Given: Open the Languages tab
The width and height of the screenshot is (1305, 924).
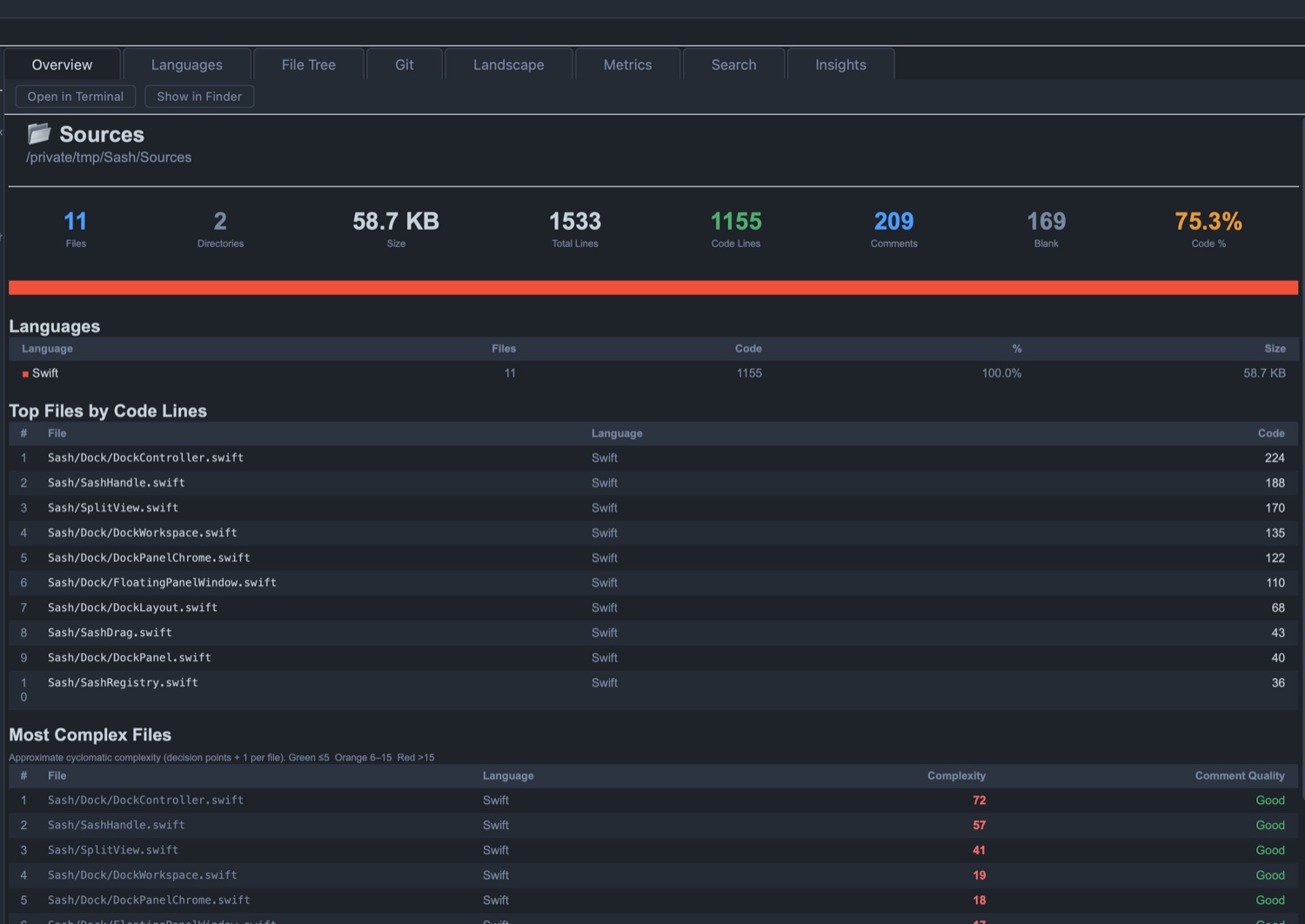Looking at the screenshot, I should coord(187,64).
